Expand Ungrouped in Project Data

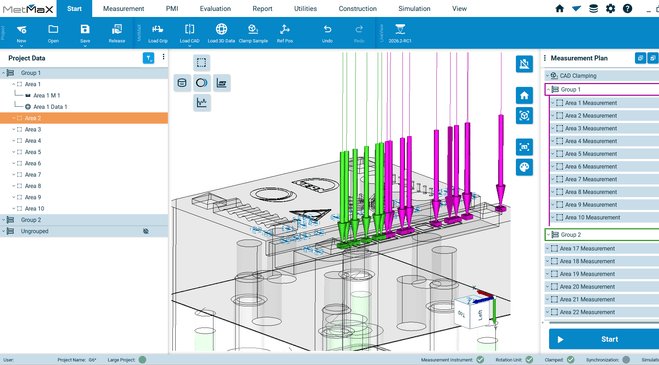click(x=3, y=231)
